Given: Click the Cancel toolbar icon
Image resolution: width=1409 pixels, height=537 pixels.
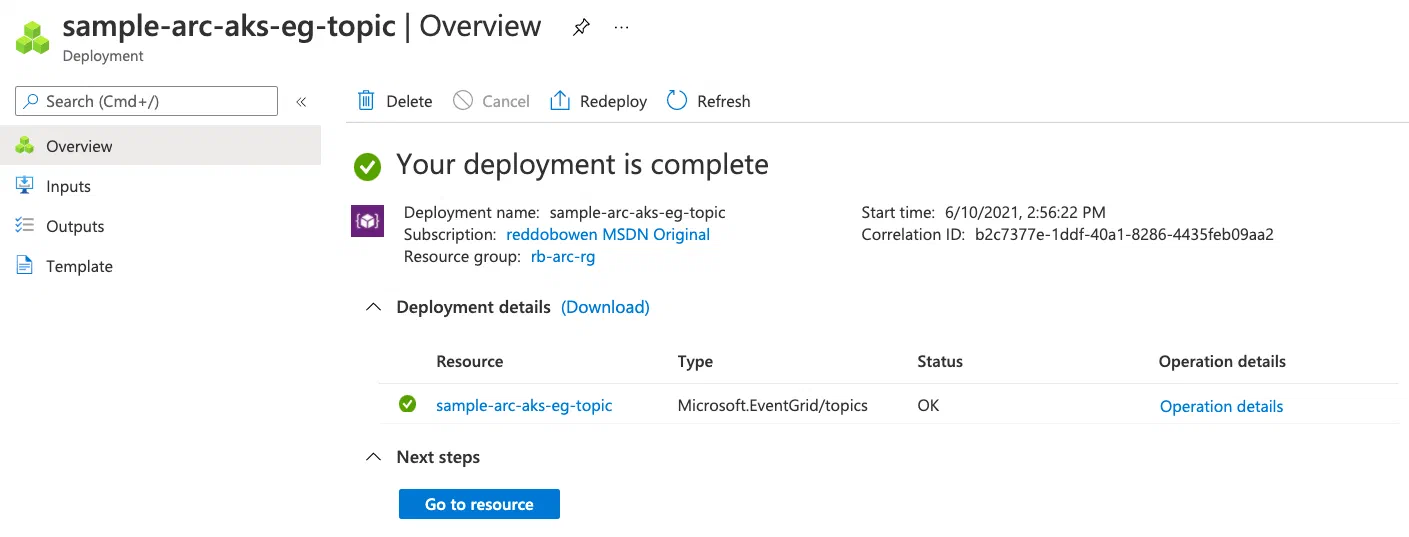Looking at the screenshot, I should point(462,100).
